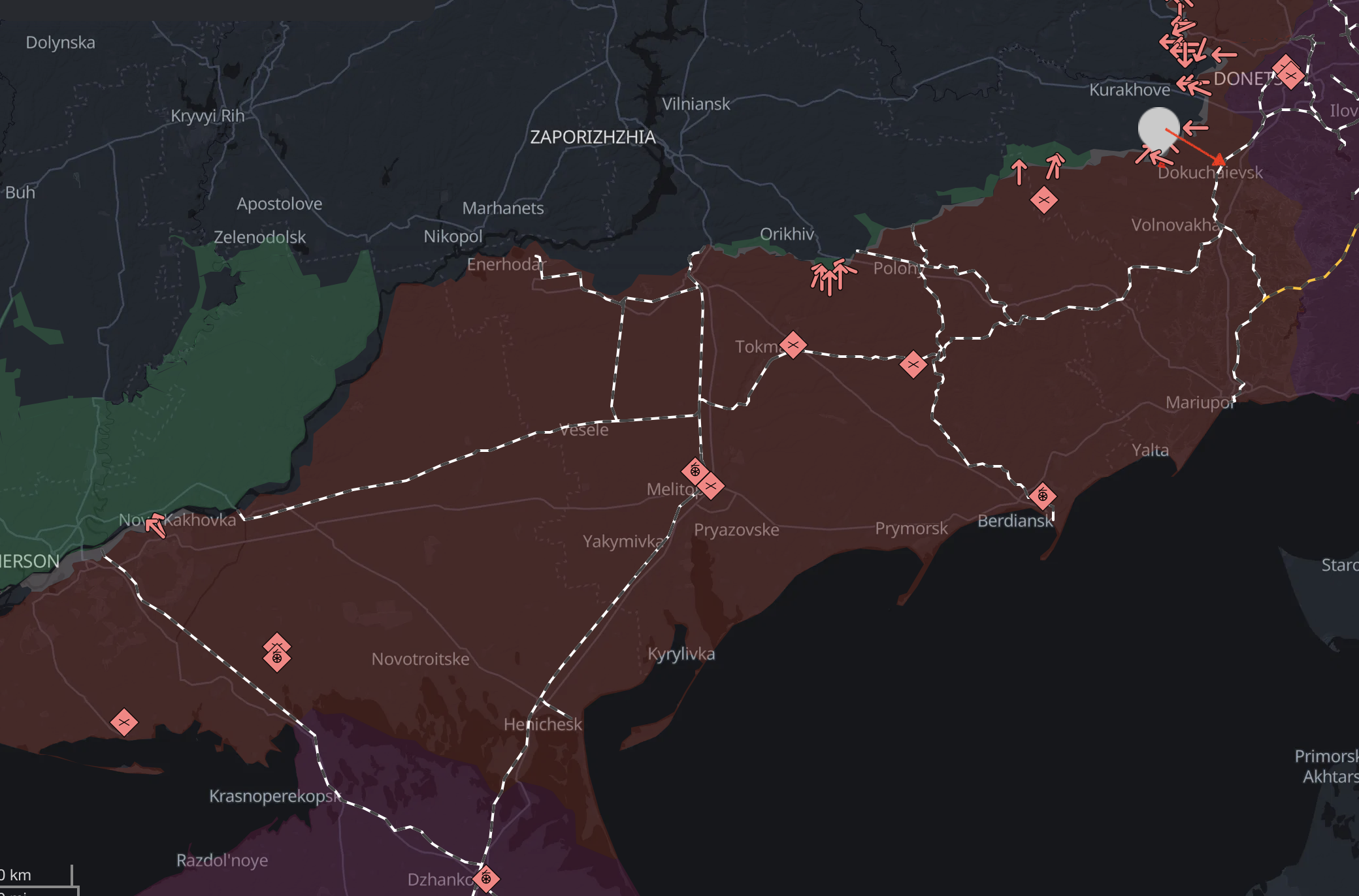Click the diamond marker below the northern arrows
Screen dimensions: 1359x896
click(x=1043, y=200)
